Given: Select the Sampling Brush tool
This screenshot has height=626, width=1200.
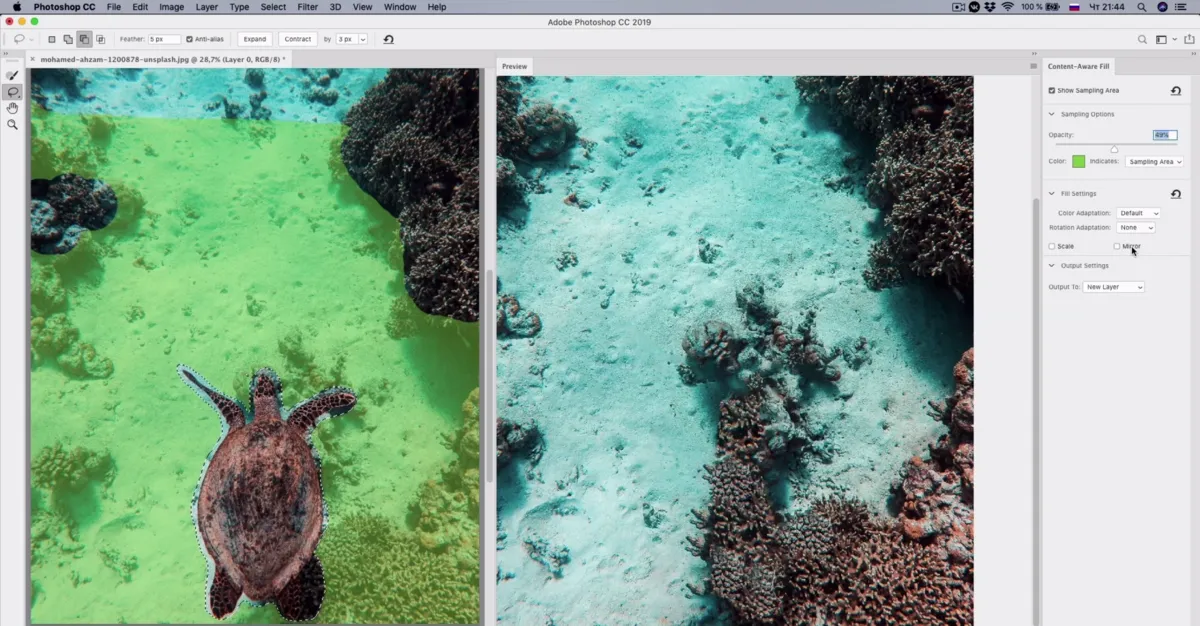Looking at the screenshot, I should click(12, 74).
